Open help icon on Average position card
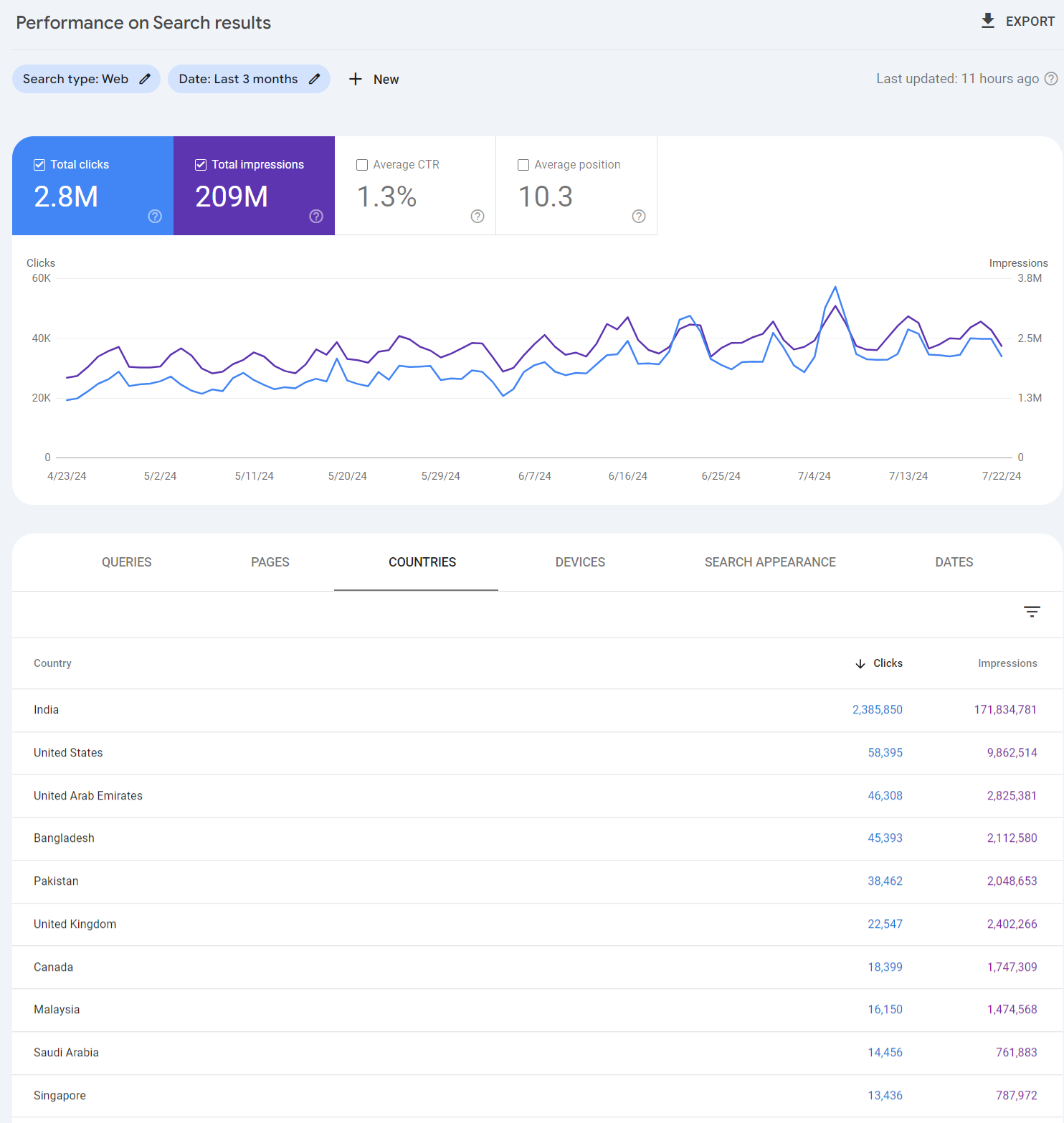 click(639, 216)
